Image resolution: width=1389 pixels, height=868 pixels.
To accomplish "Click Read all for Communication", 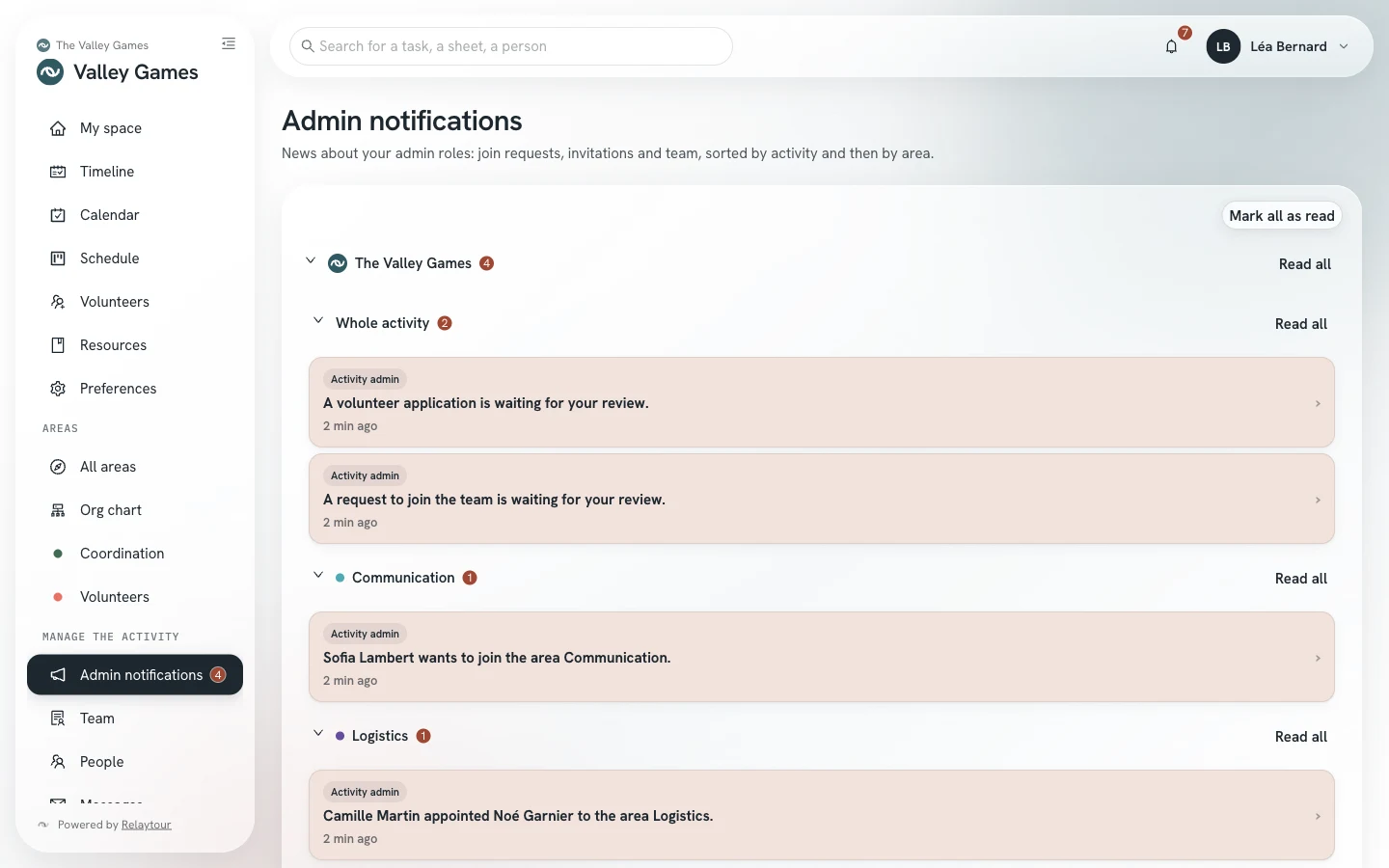I will 1301,579.
